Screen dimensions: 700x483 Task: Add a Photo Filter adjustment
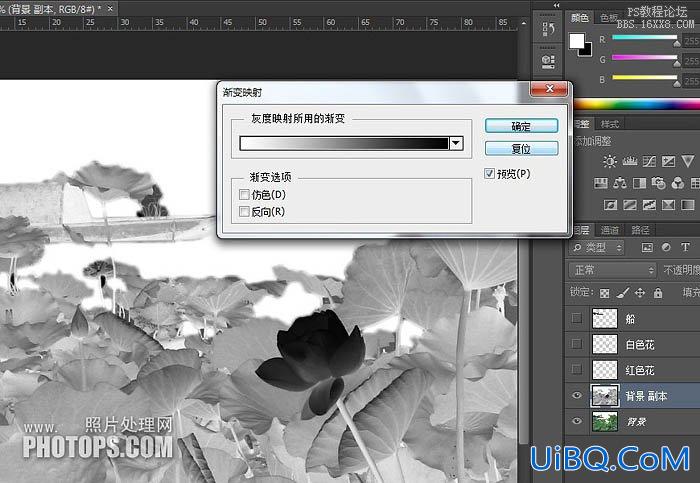[658, 183]
